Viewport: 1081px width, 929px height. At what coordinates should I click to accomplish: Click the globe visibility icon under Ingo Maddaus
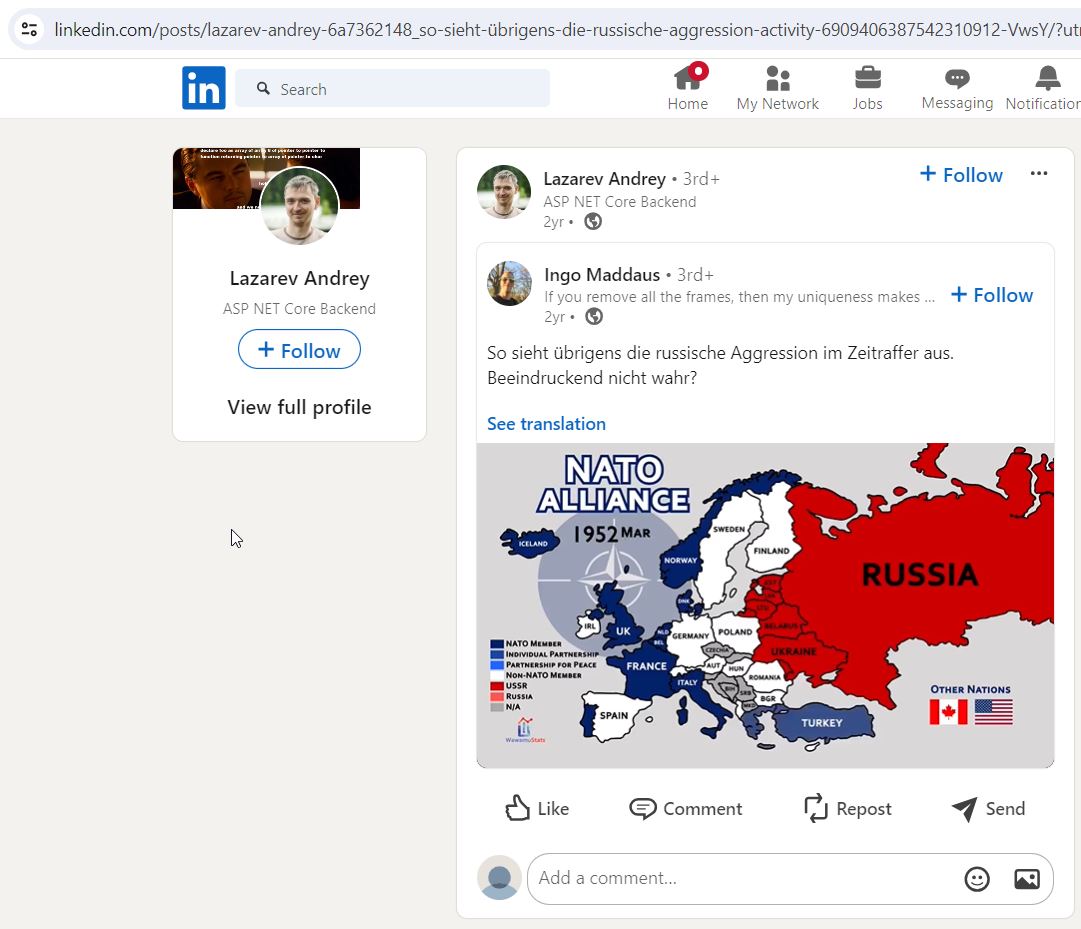(x=594, y=316)
